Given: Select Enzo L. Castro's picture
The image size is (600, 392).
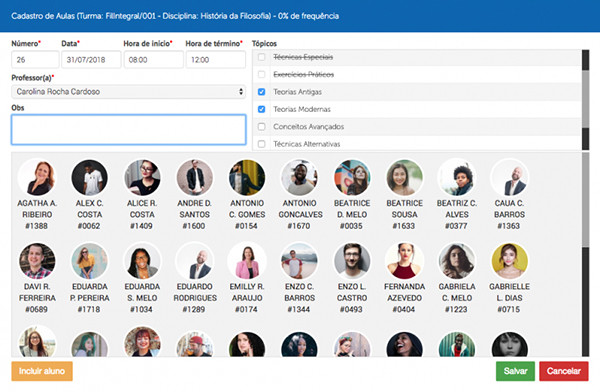Looking at the screenshot, I should pos(352,261).
